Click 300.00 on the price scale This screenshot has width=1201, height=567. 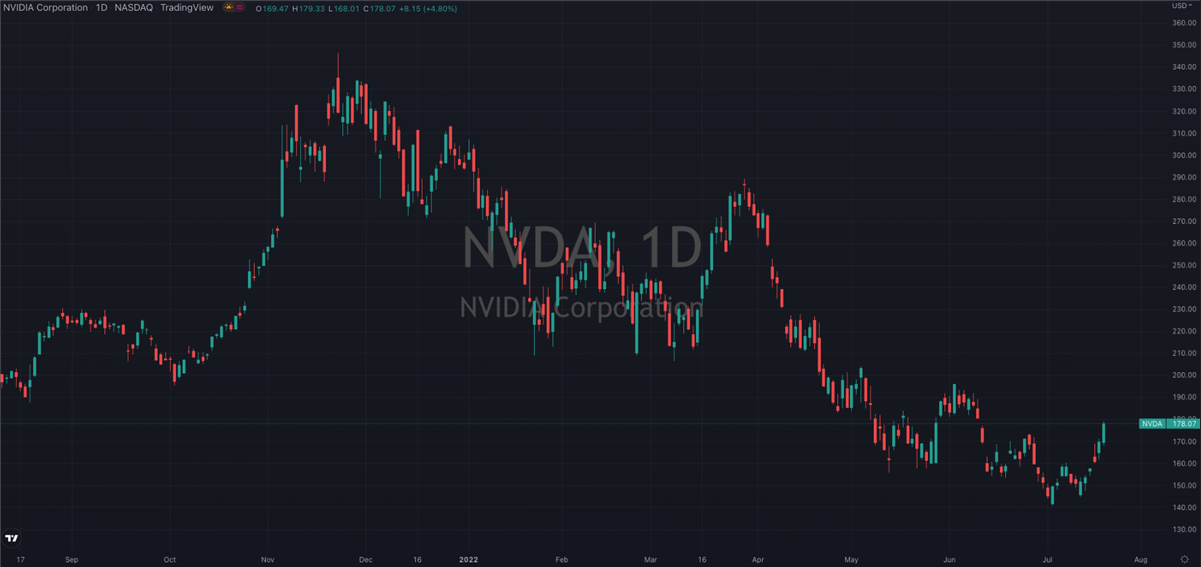[x=1184, y=155]
